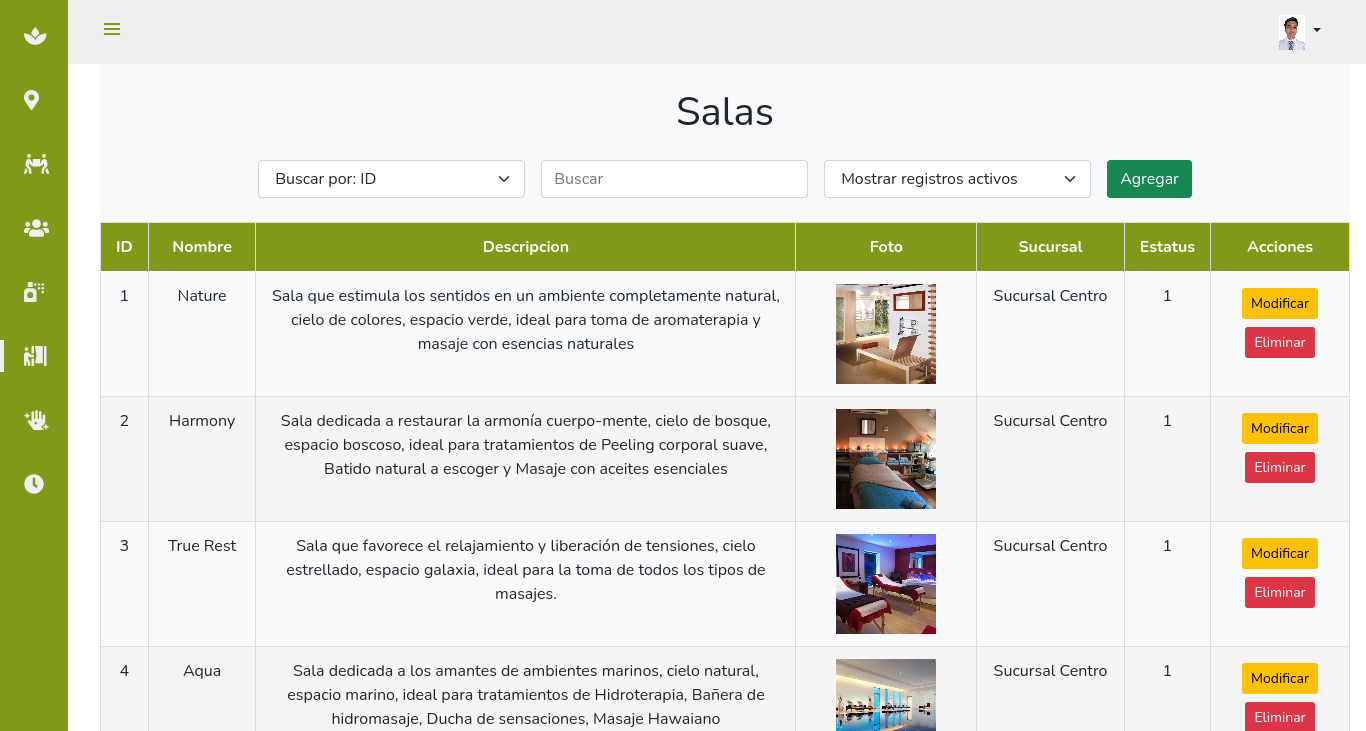
Task: Open the clock schedule sidebar icon
Action: 34,484
